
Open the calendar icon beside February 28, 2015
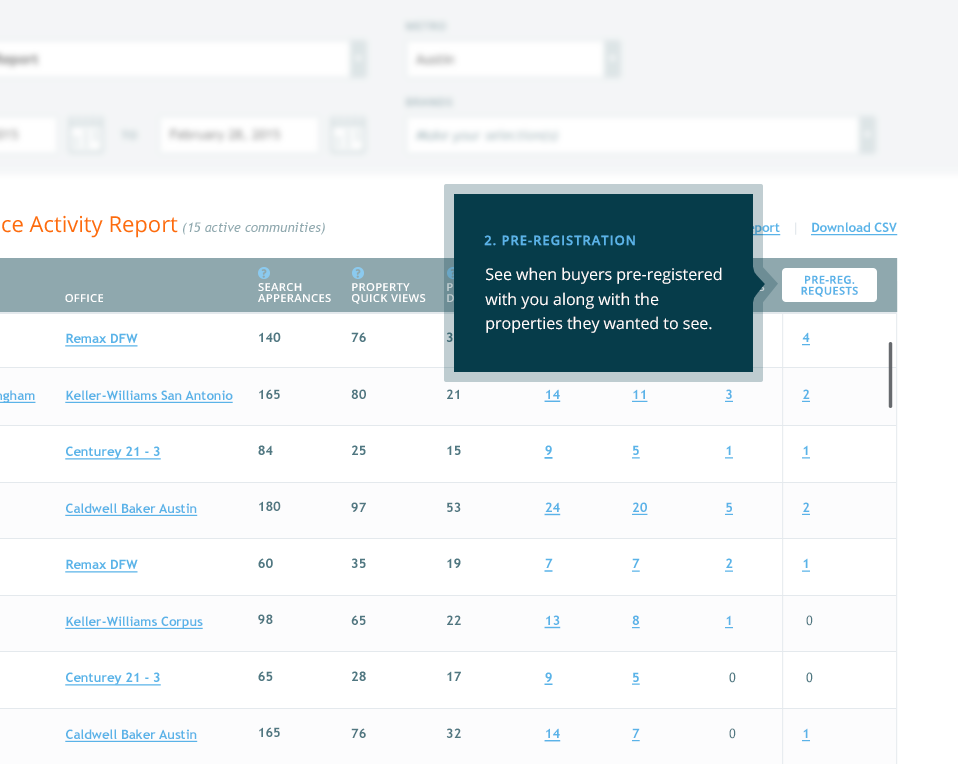pos(348,135)
